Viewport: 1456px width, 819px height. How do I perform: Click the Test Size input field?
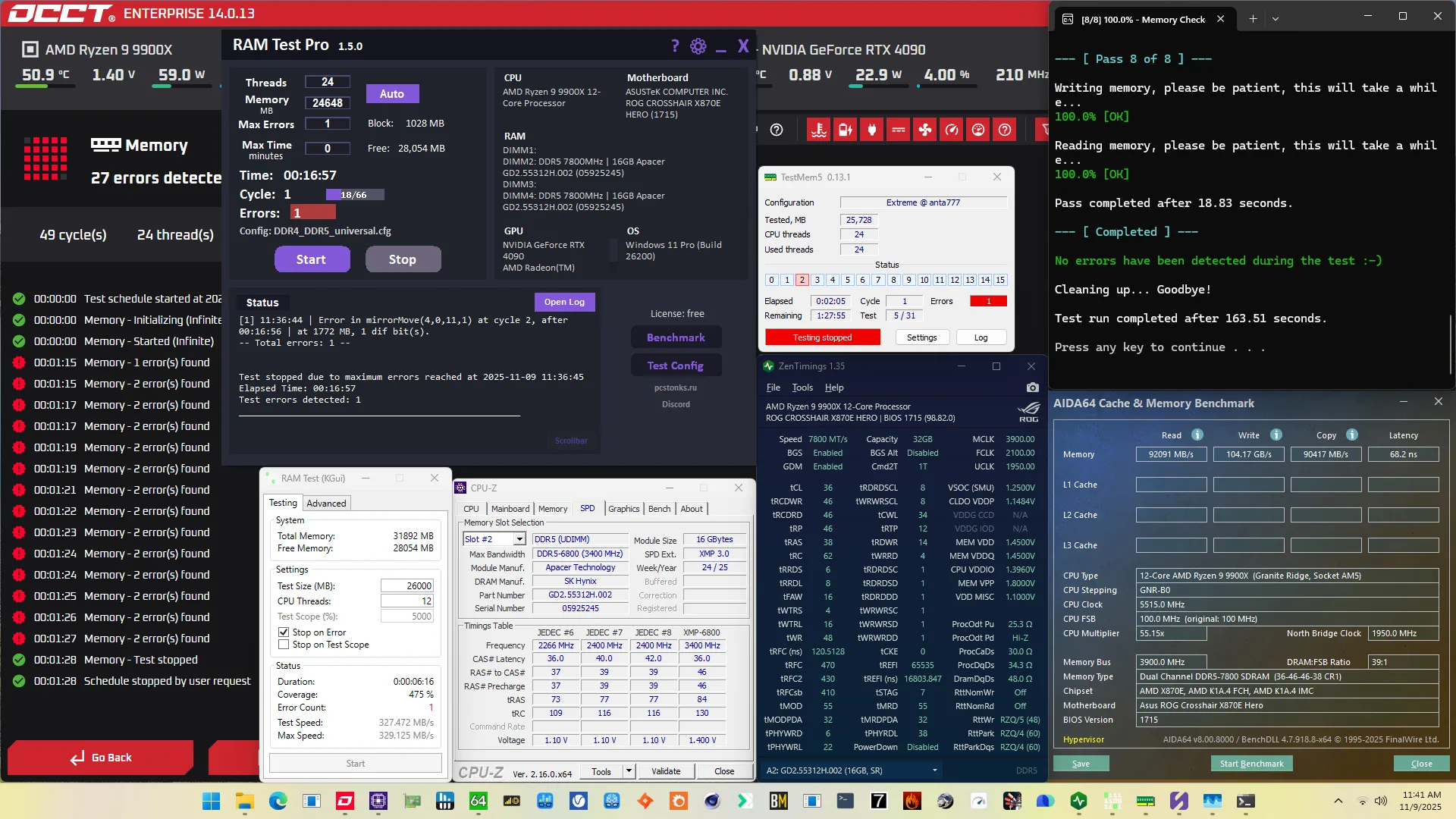pyautogui.click(x=406, y=585)
